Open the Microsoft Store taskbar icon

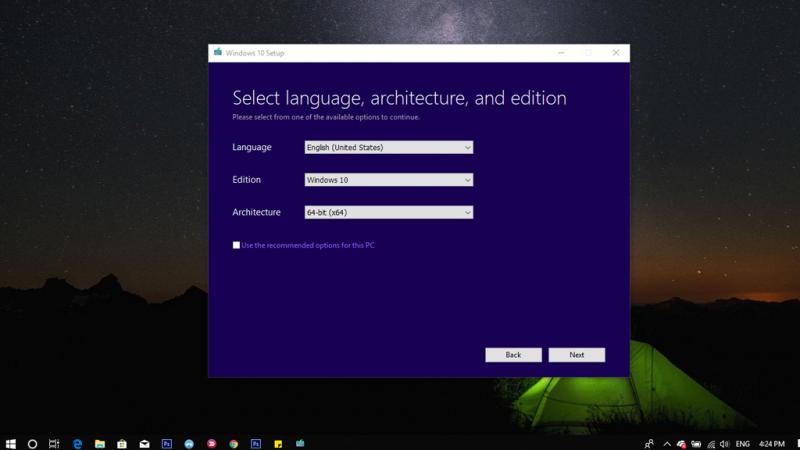coord(122,442)
